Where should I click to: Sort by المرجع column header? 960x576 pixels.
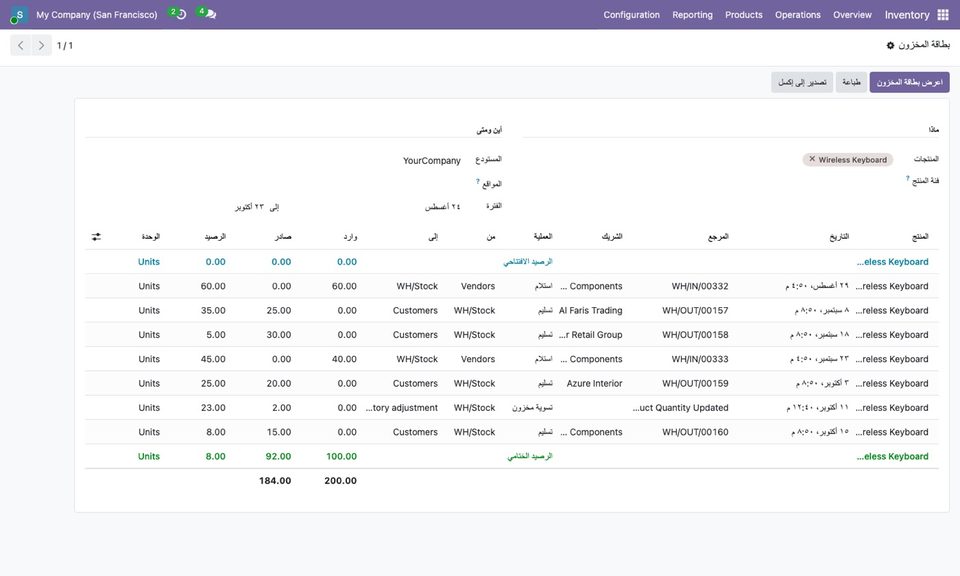[x=718, y=236]
